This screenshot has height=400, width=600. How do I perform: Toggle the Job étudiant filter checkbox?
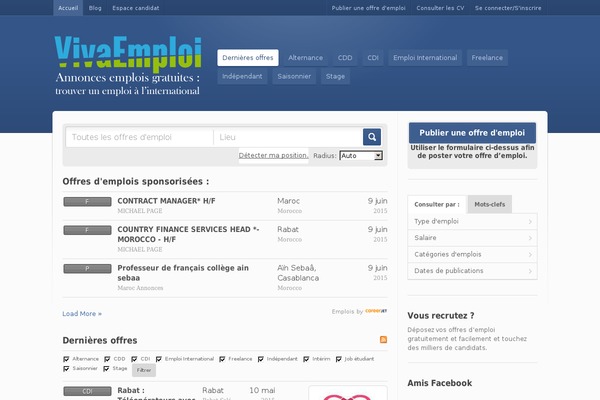[x=338, y=359]
